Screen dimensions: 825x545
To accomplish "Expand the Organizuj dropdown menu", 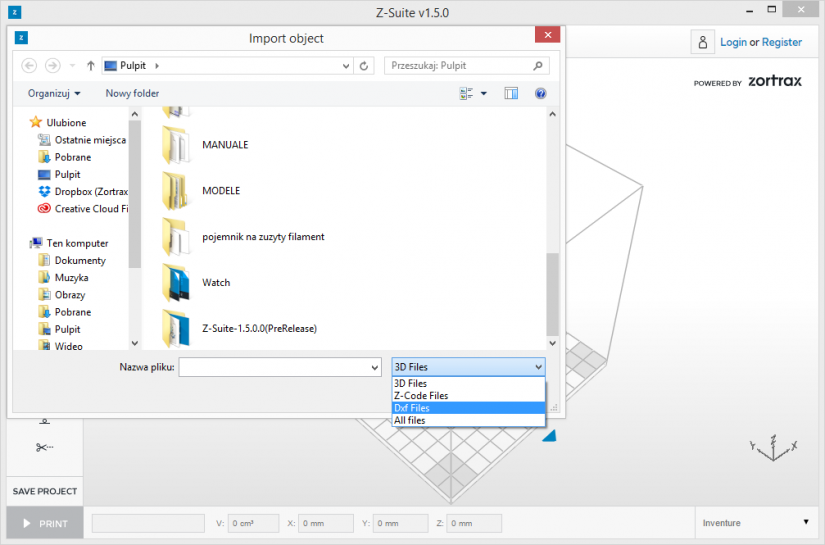I will pos(54,94).
